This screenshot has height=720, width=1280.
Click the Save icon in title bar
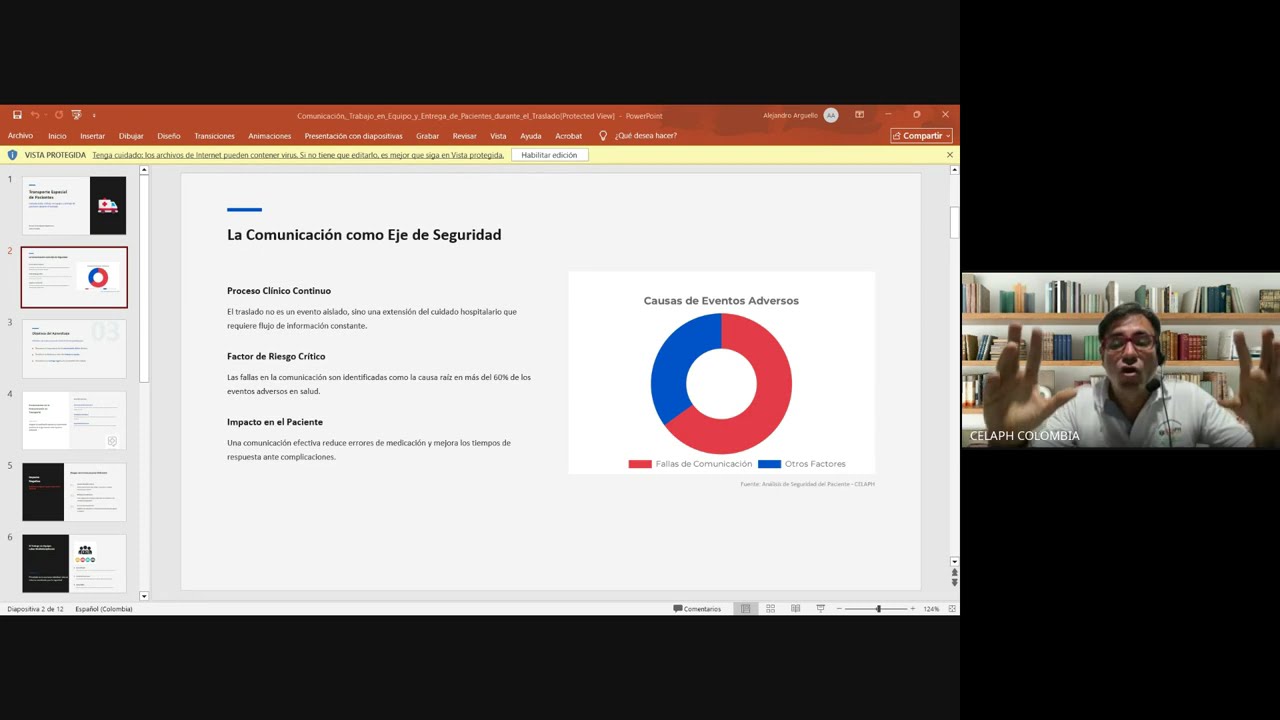[x=17, y=115]
